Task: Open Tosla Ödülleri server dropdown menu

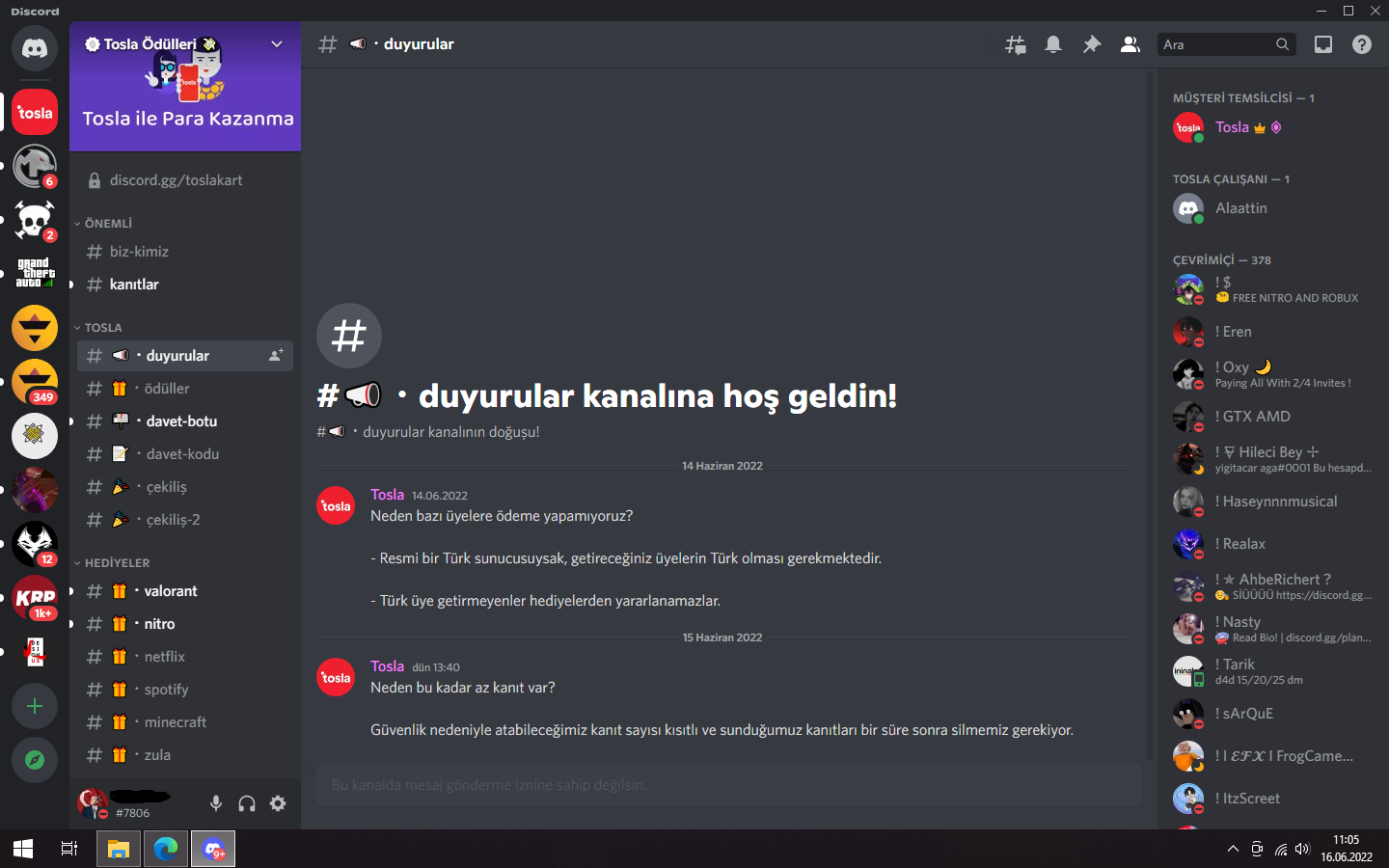Action: (x=277, y=44)
